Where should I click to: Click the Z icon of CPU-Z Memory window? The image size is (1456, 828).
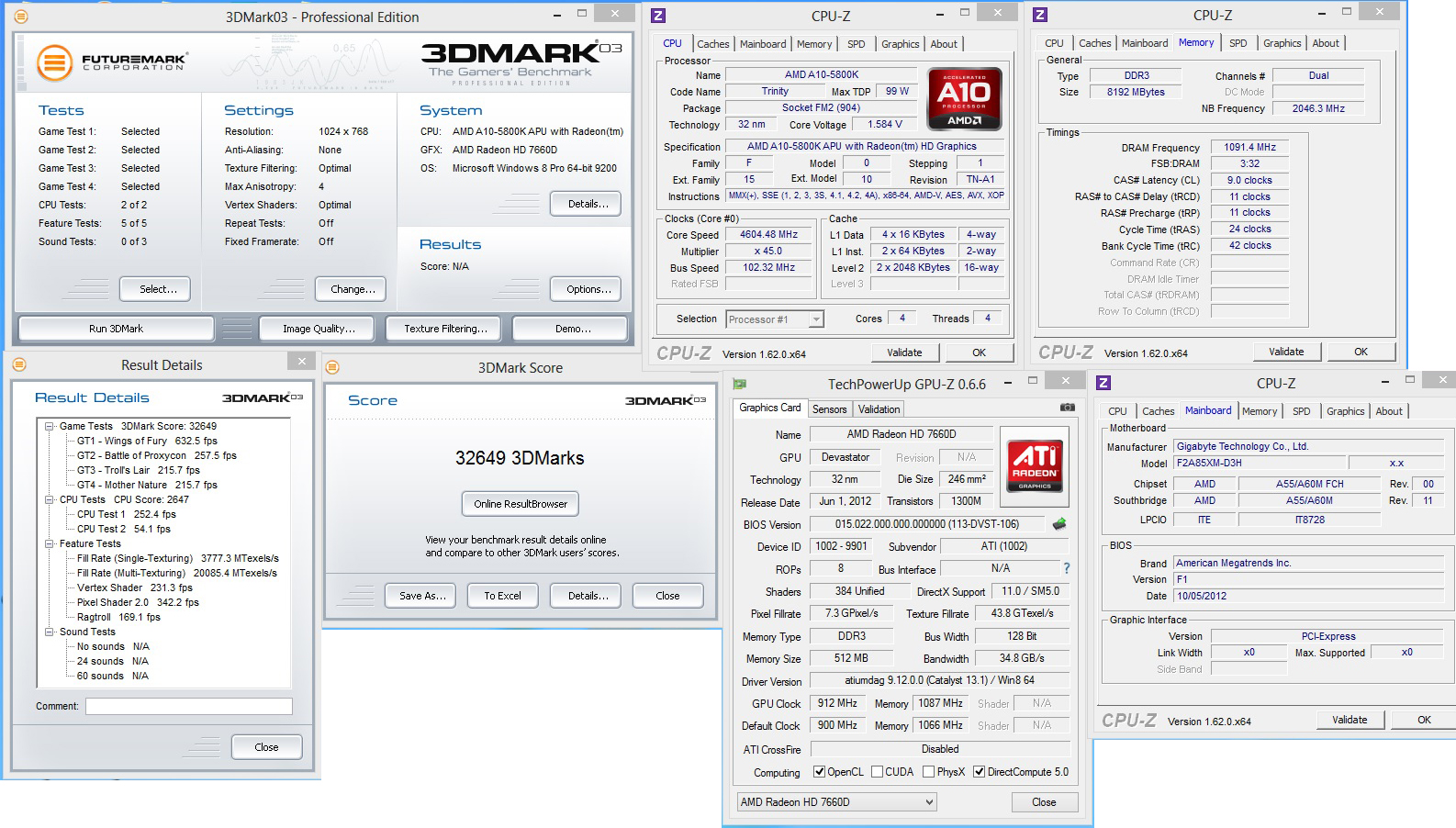click(1040, 15)
